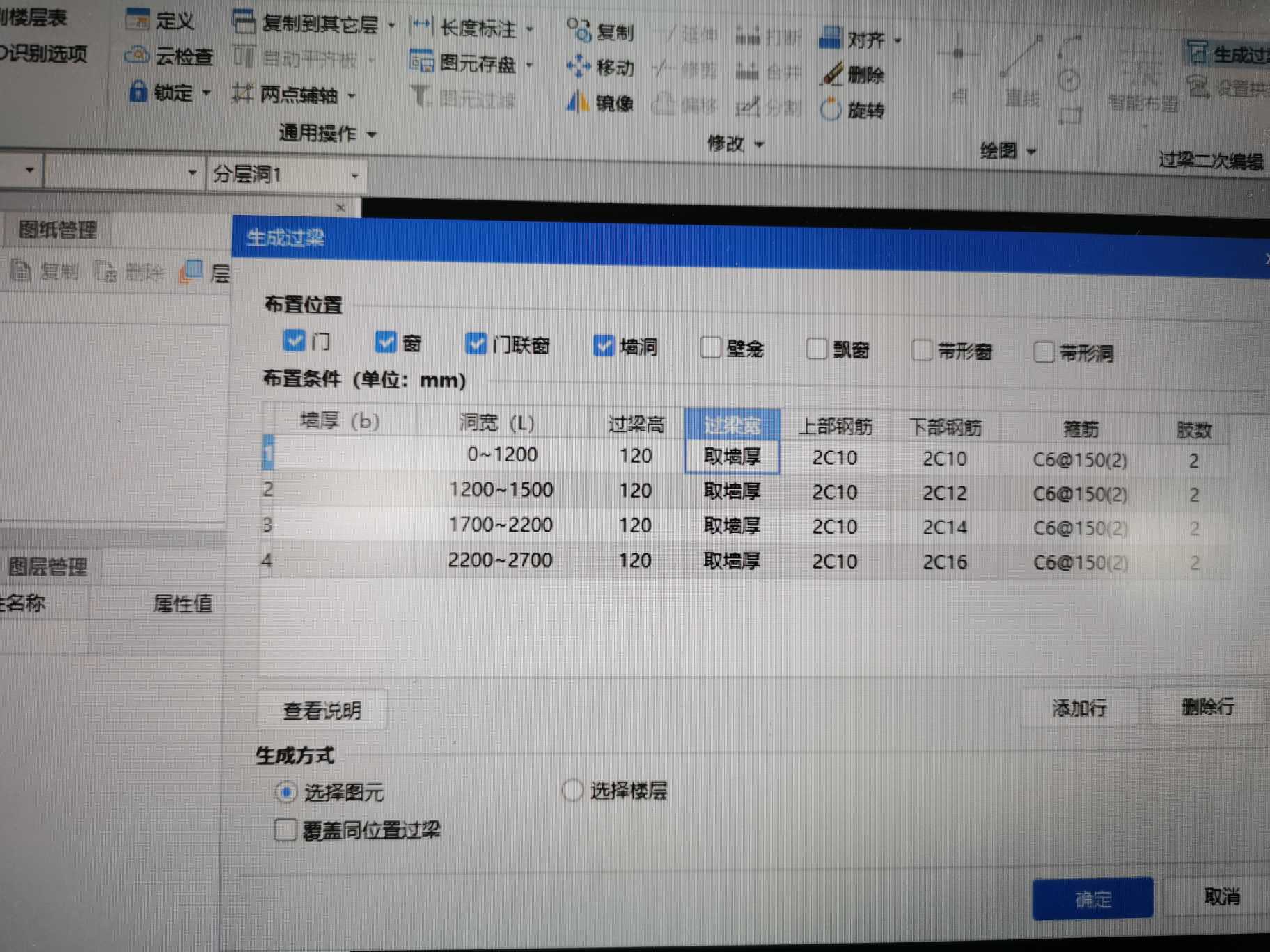Click 图元过滤 element filter icon
1270x952 pixels.
pos(420,97)
